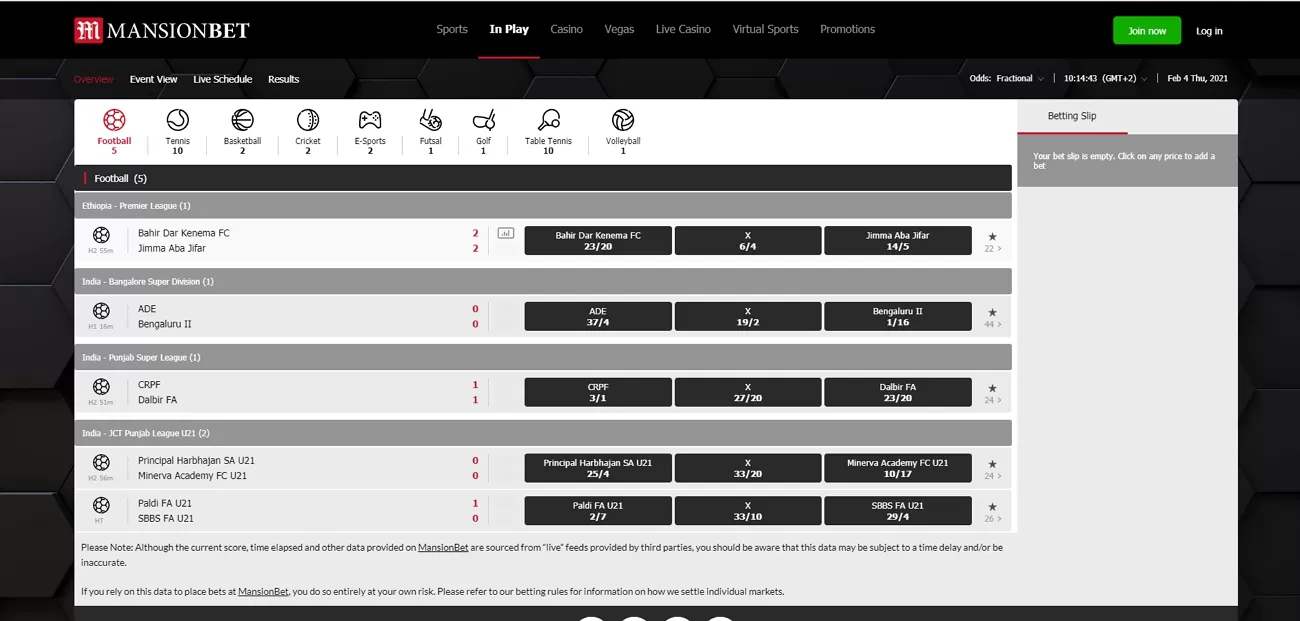Click football icon beside ADE match
Image resolution: width=1300 pixels, height=621 pixels.
pos(101,311)
